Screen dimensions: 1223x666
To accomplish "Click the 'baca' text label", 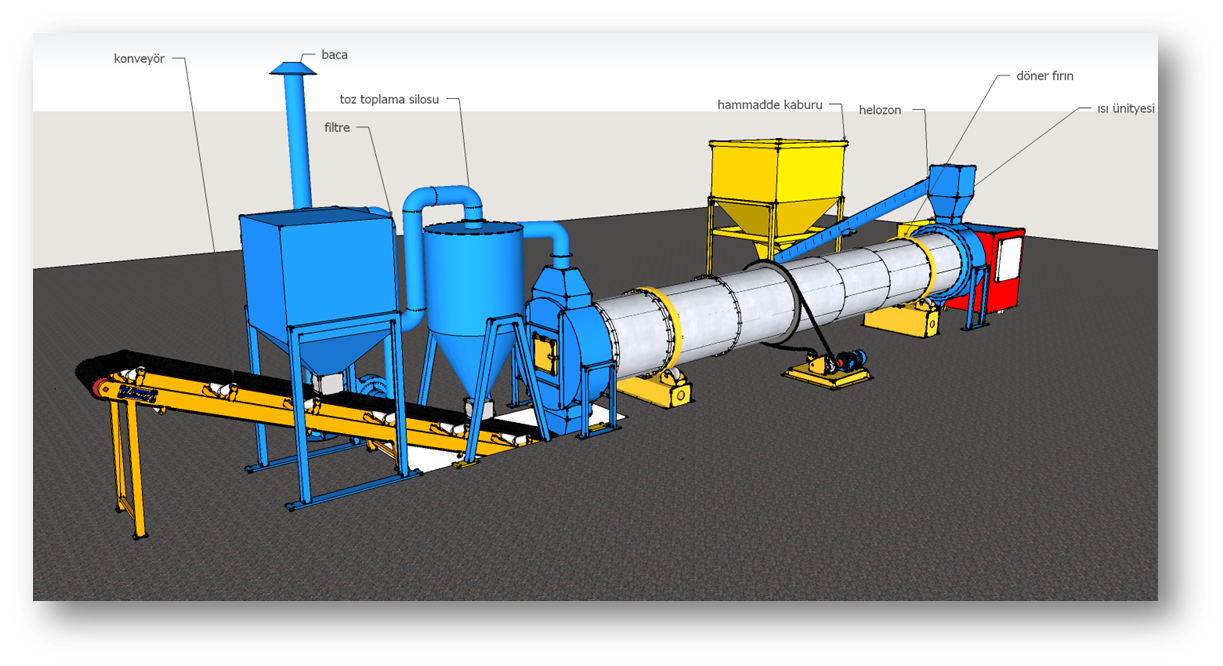I will pos(334,55).
